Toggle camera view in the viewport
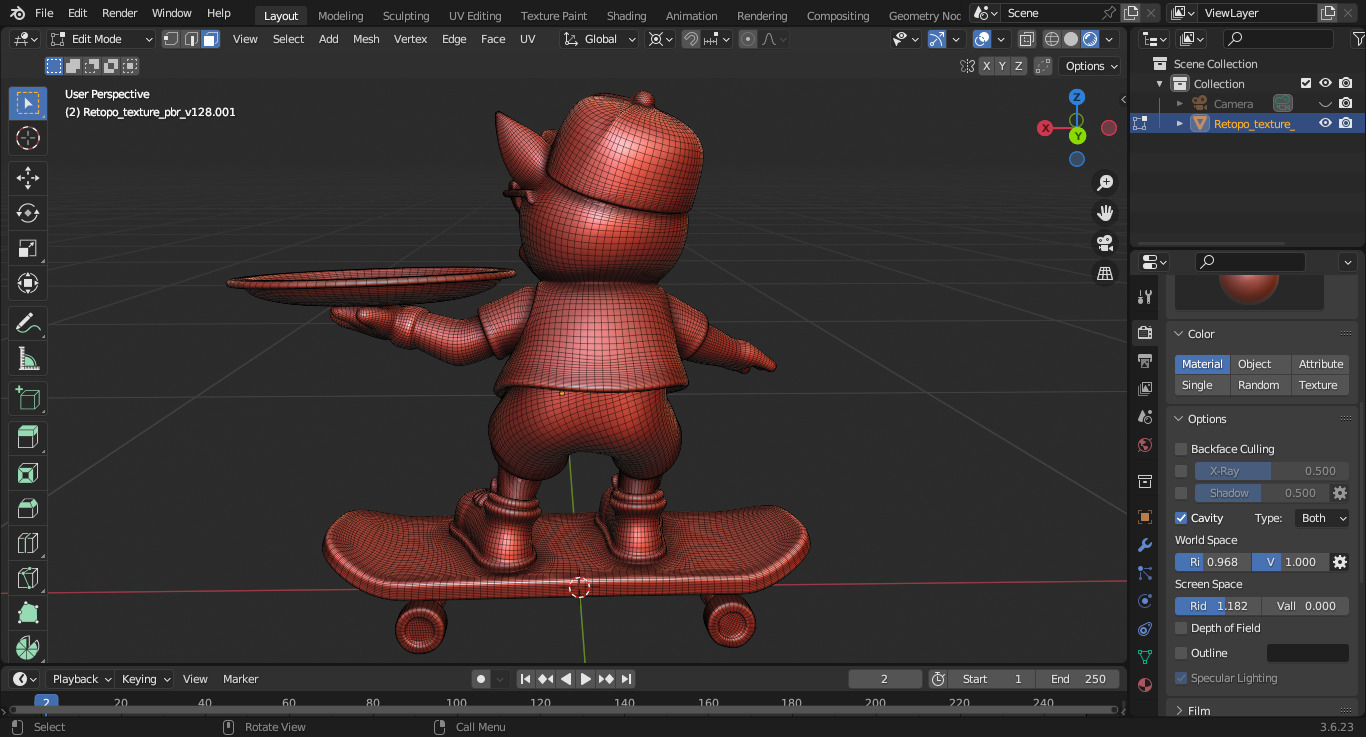 coord(1105,243)
